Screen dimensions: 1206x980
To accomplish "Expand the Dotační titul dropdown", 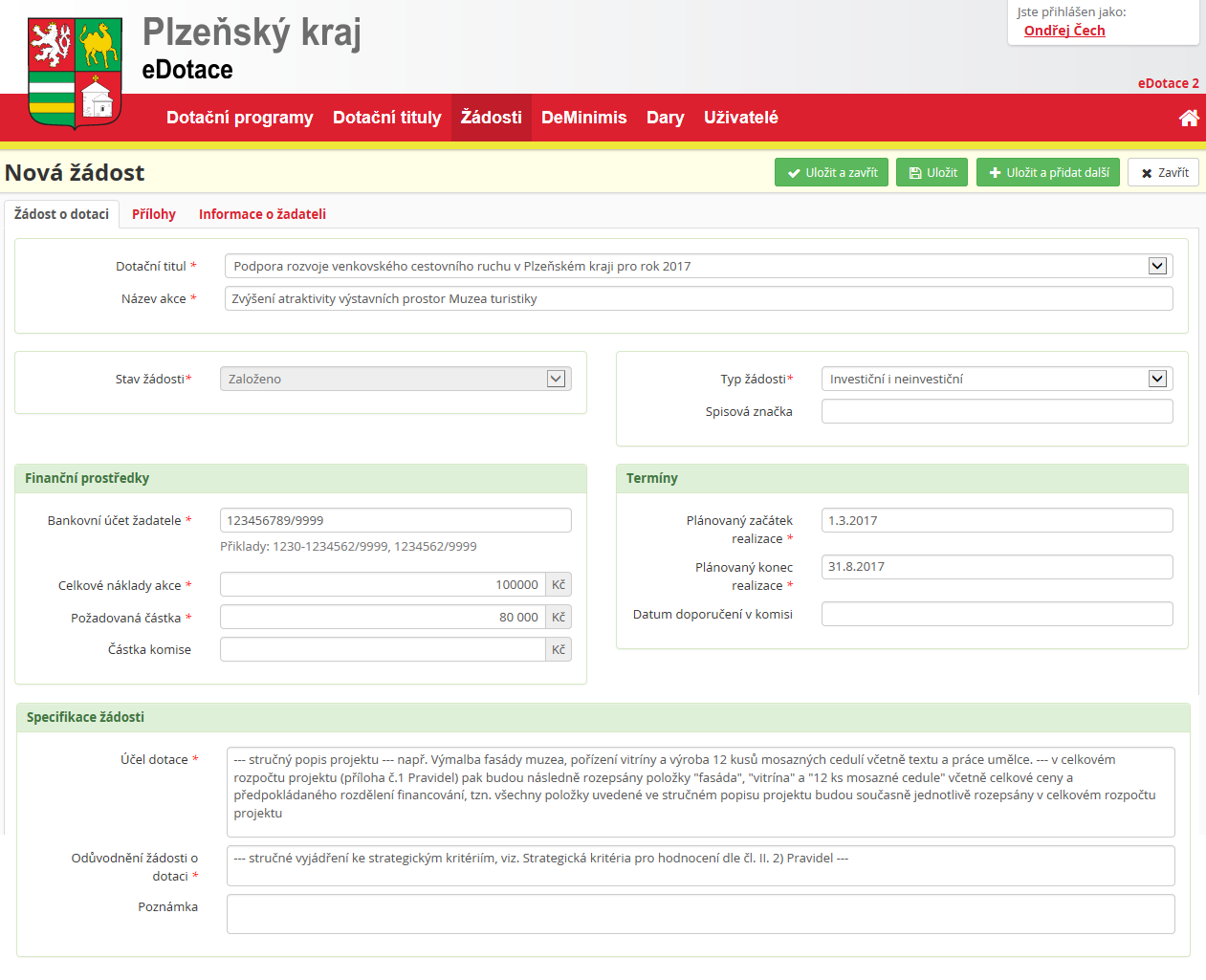I will click(1157, 267).
